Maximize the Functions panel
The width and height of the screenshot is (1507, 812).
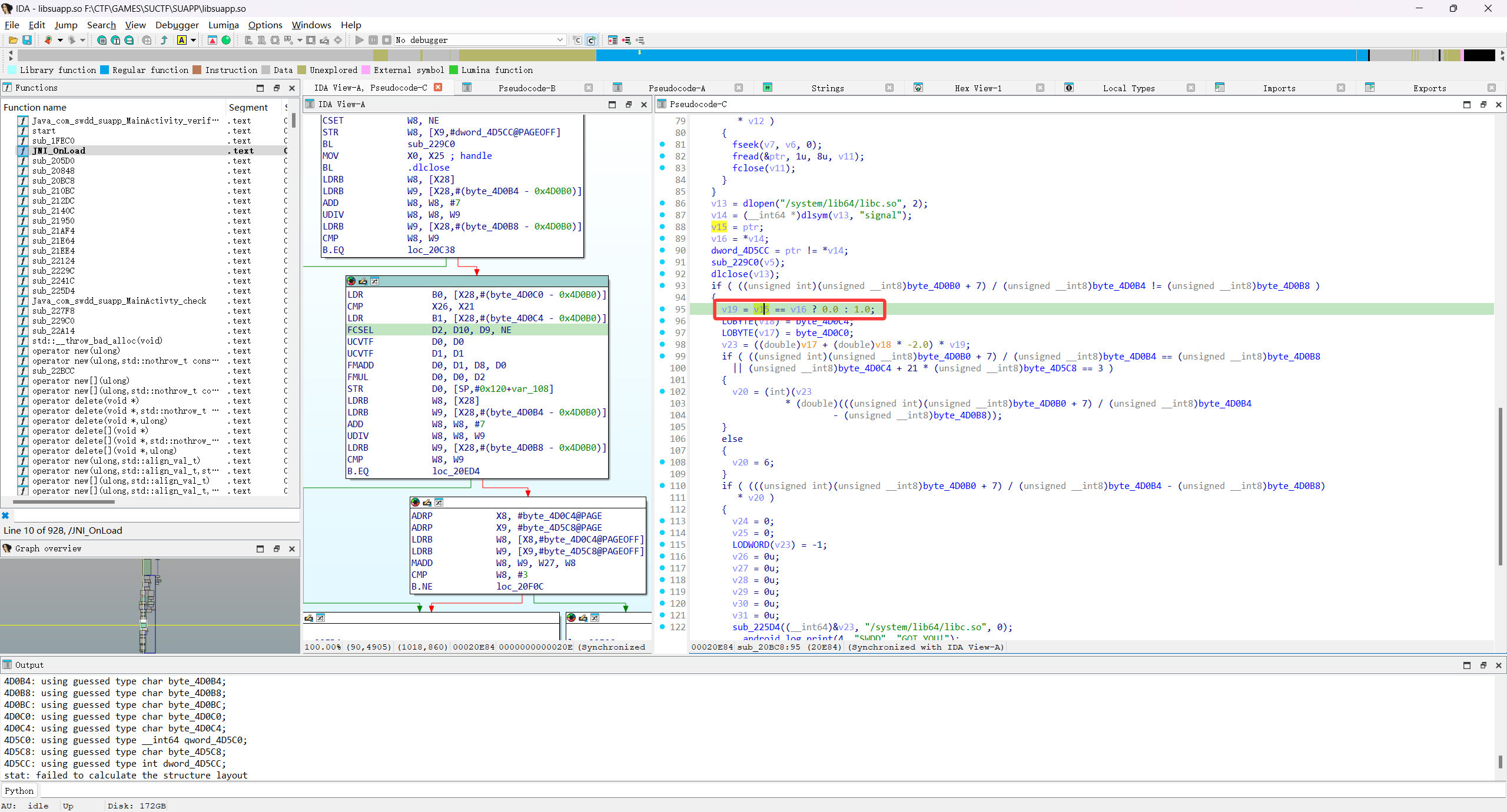pyautogui.click(x=260, y=88)
